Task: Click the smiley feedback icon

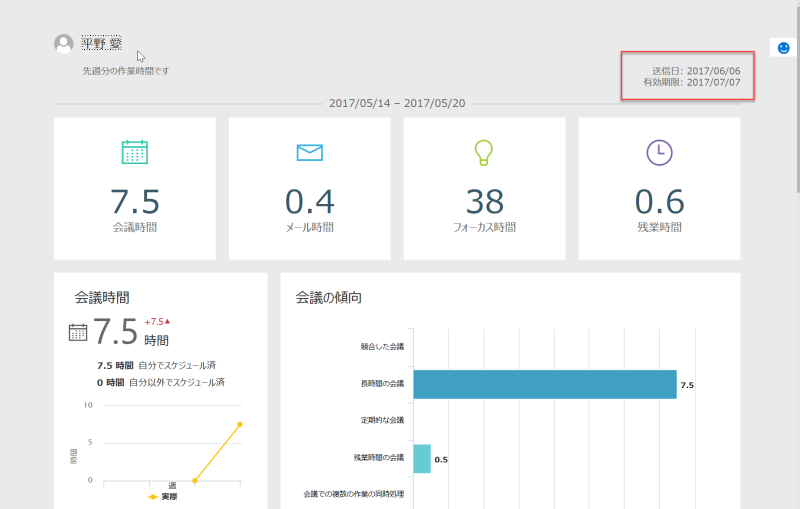Action: pyautogui.click(x=784, y=47)
